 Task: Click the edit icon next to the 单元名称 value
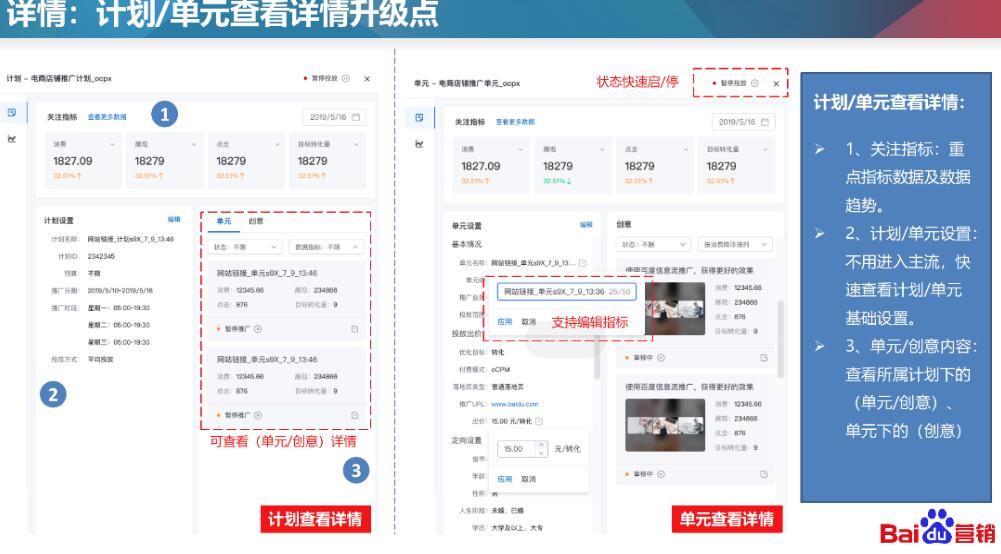point(583,263)
